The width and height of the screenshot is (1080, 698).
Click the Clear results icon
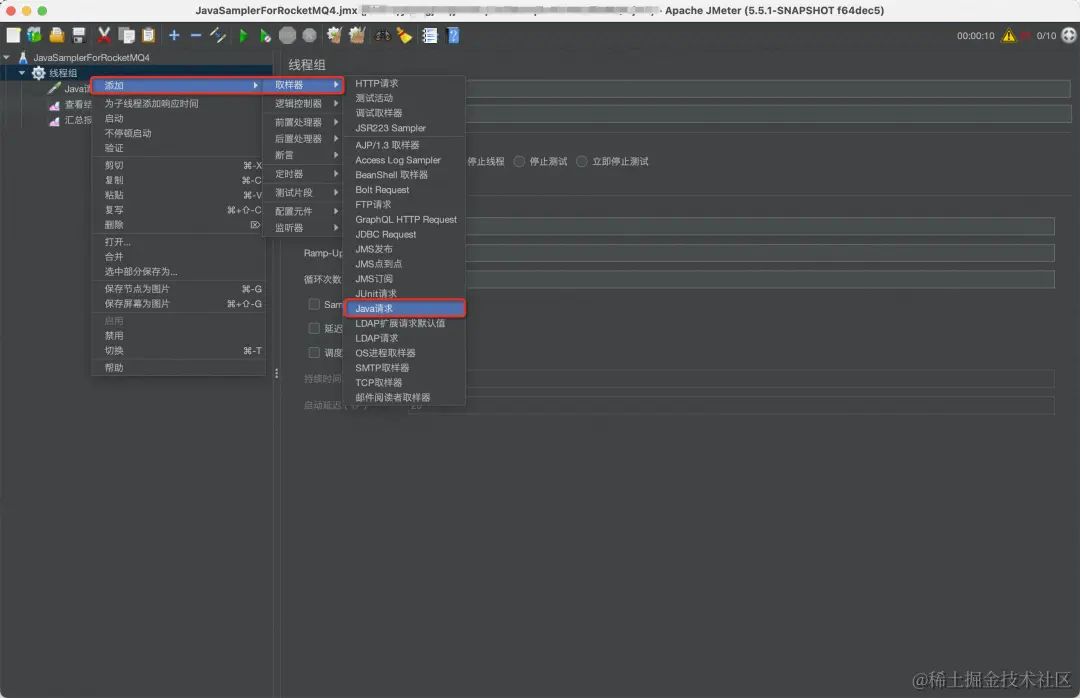point(334,35)
